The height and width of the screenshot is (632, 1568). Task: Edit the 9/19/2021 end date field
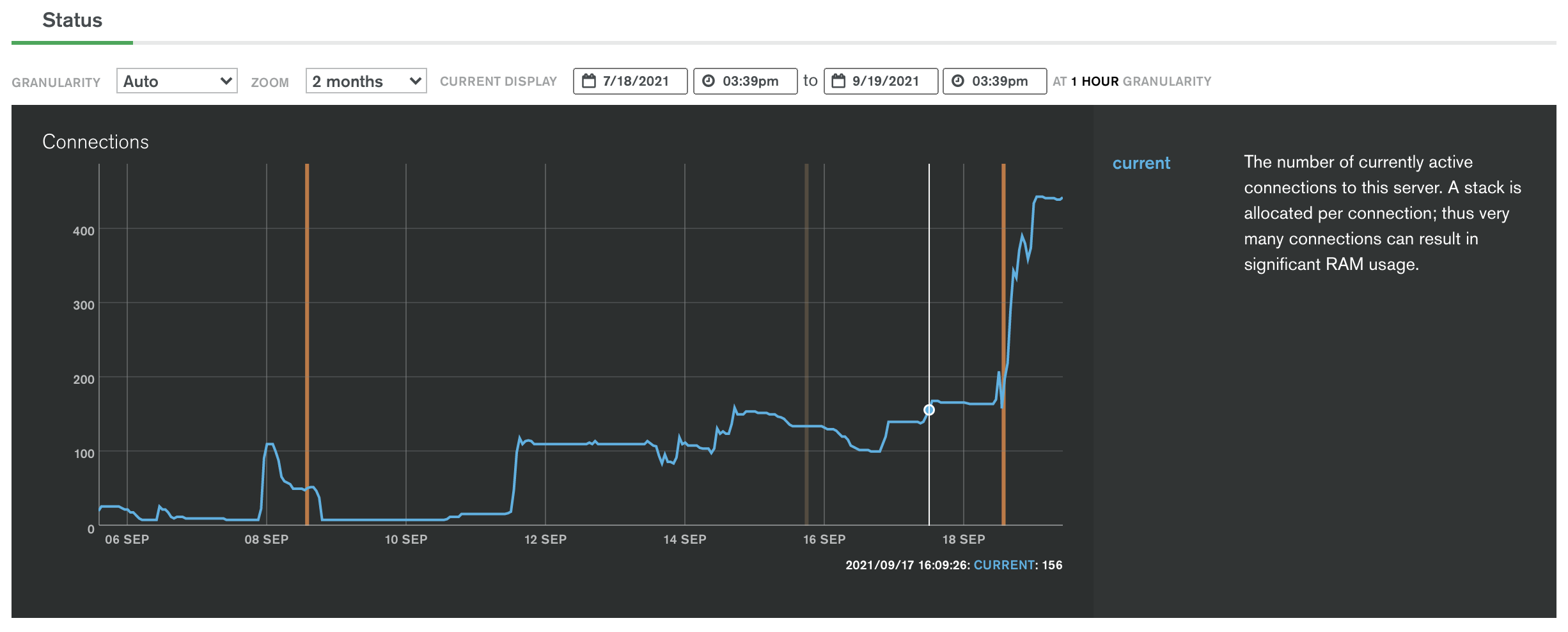click(881, 81)
